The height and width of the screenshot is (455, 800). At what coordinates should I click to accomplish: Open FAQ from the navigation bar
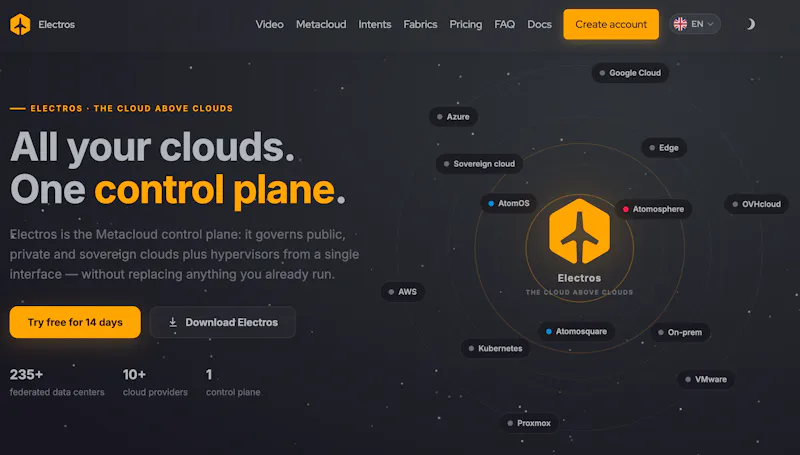tap(504, 24)
